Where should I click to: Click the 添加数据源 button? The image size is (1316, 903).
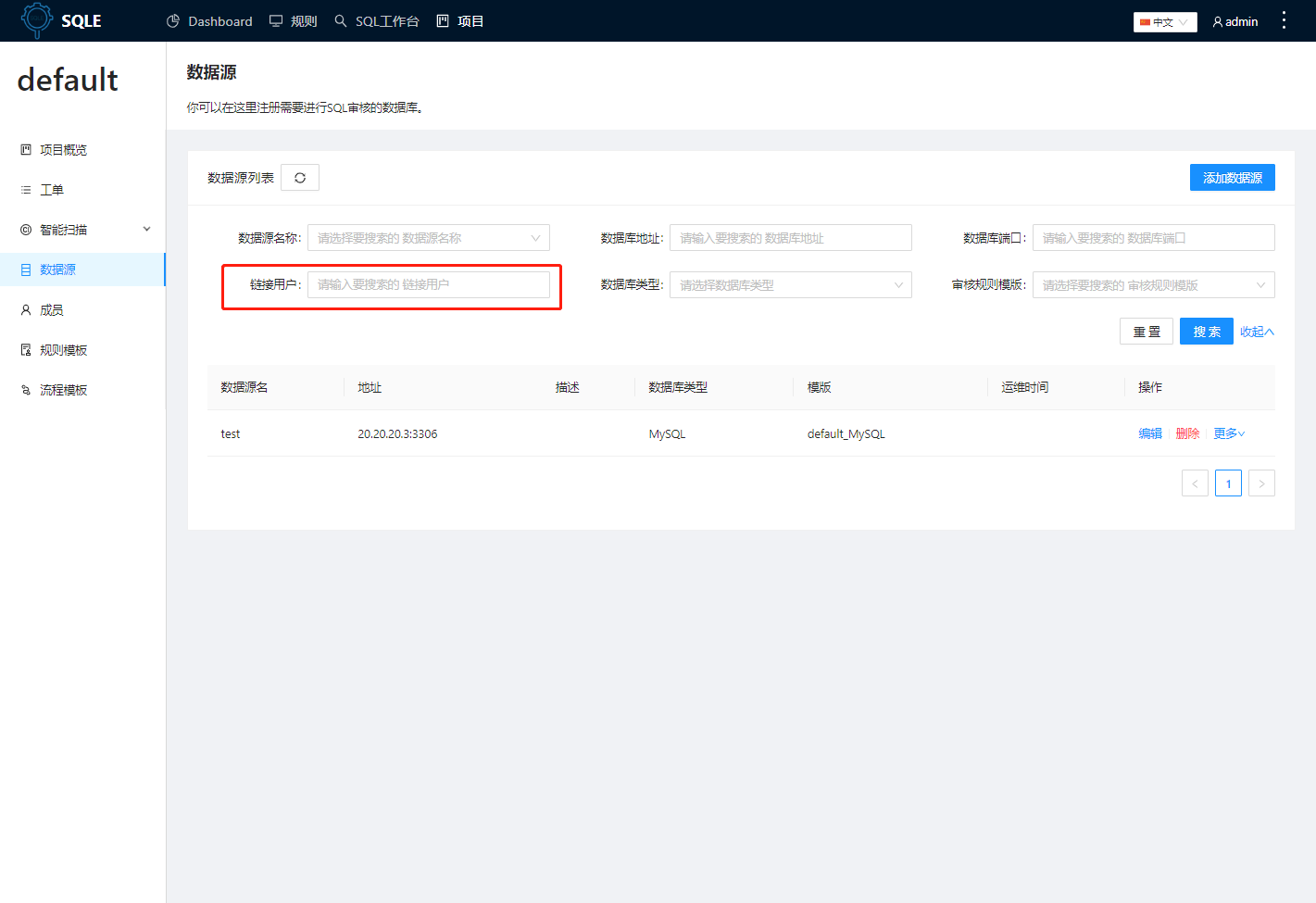click(1232, 177)
